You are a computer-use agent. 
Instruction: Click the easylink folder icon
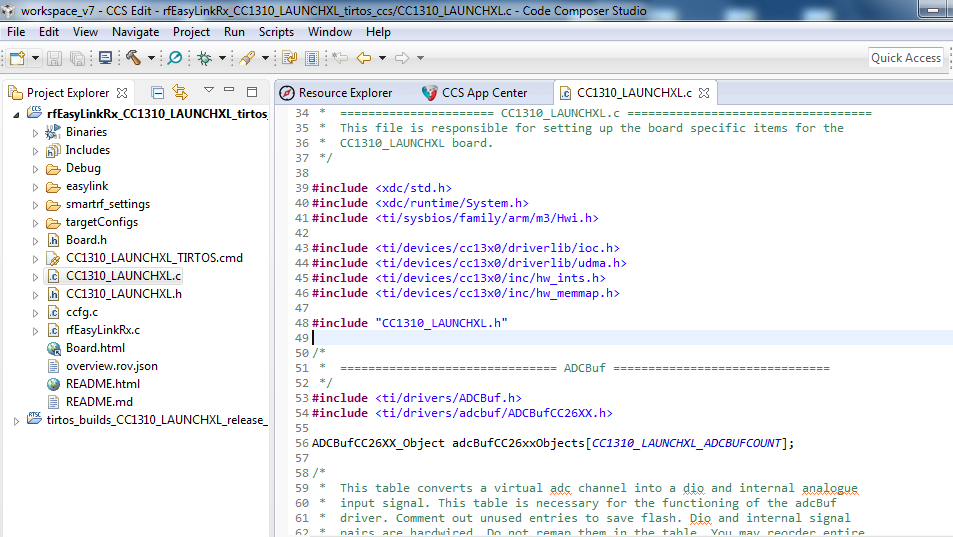point(53,186)
